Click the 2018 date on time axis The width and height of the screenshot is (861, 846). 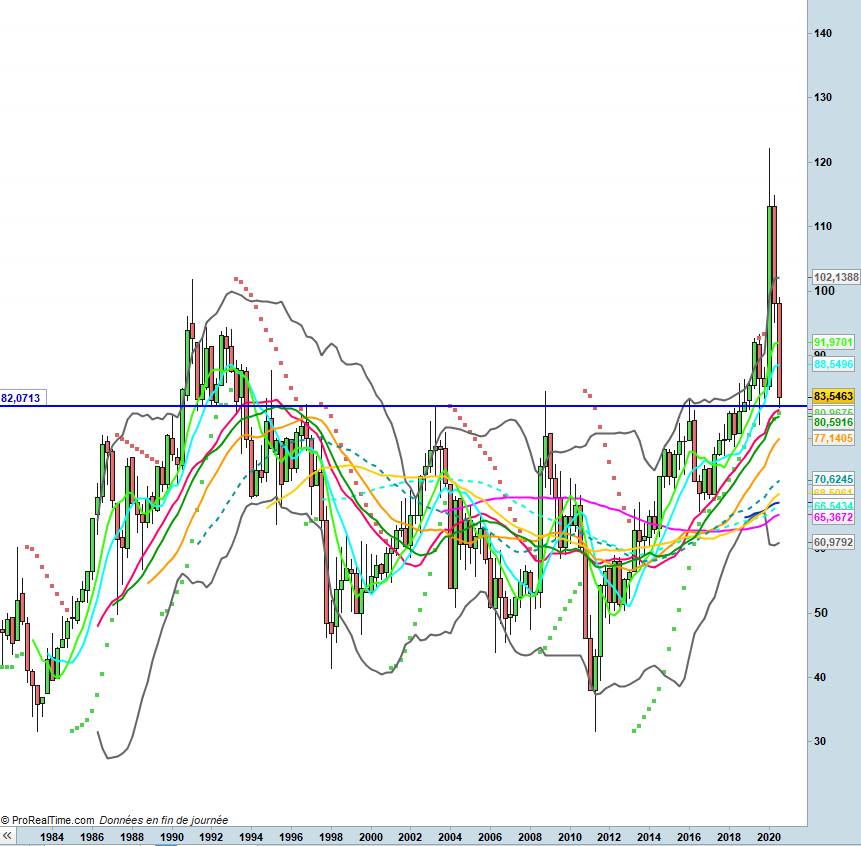click(x=729, y=837)
